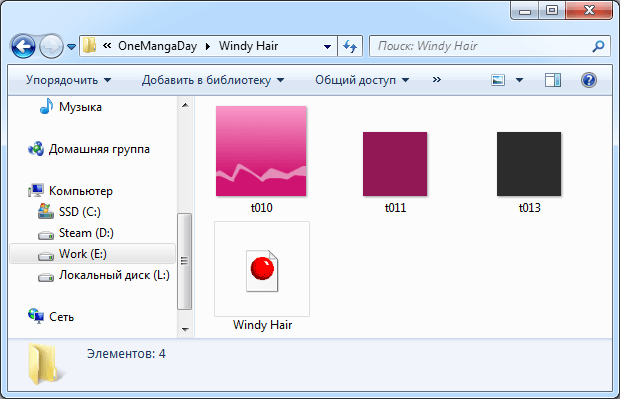Click the SSD (C:) drive icon
The width and height of the screenshot is (620, 399).
[x=46, y=212]
